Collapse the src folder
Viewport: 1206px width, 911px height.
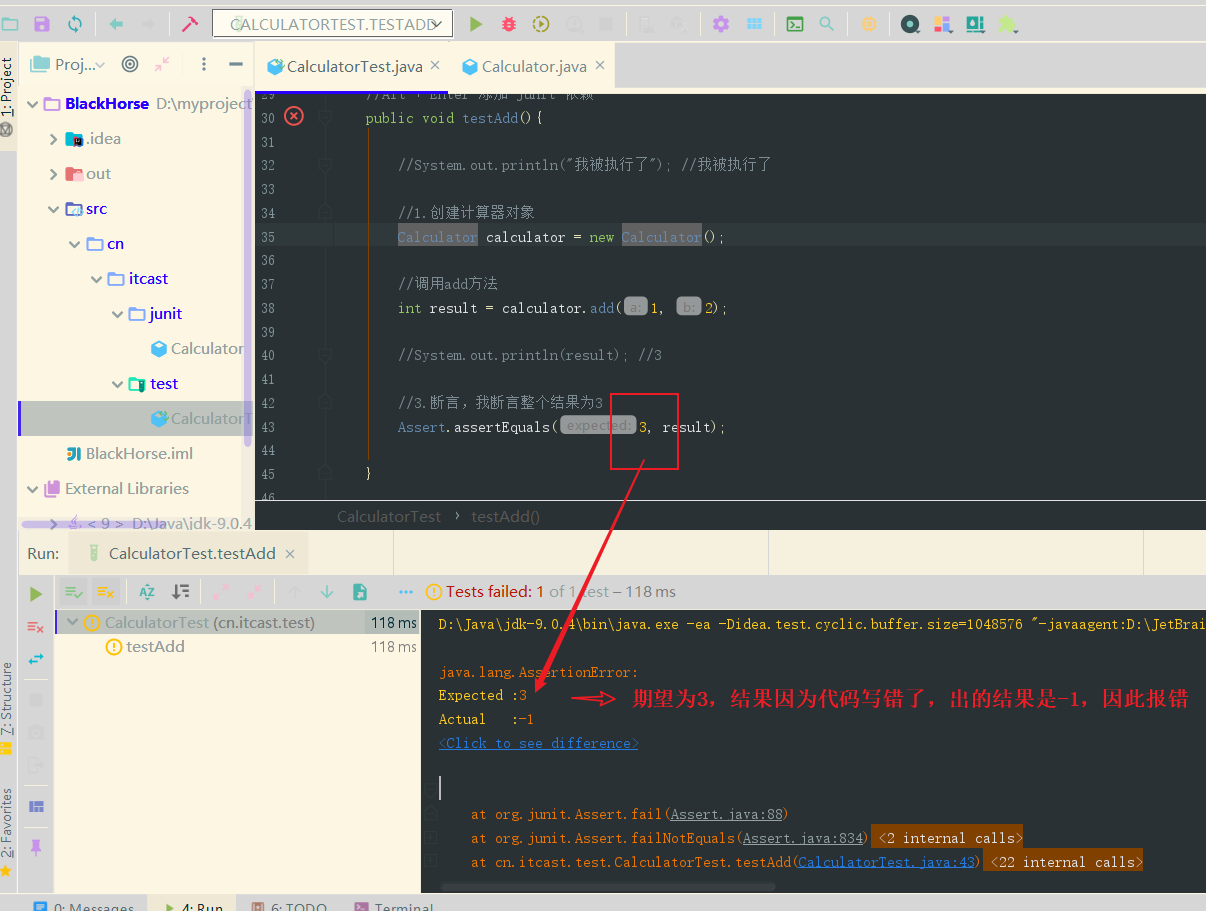click(54, 209)
